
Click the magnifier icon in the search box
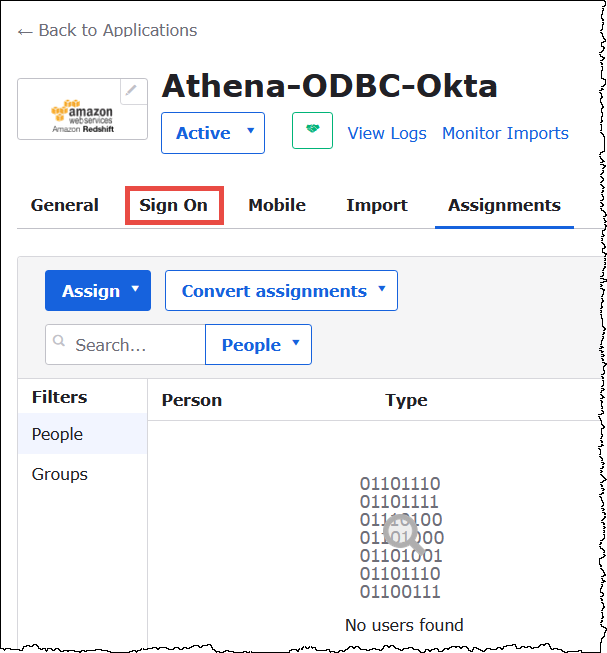(x=60, y=345)
